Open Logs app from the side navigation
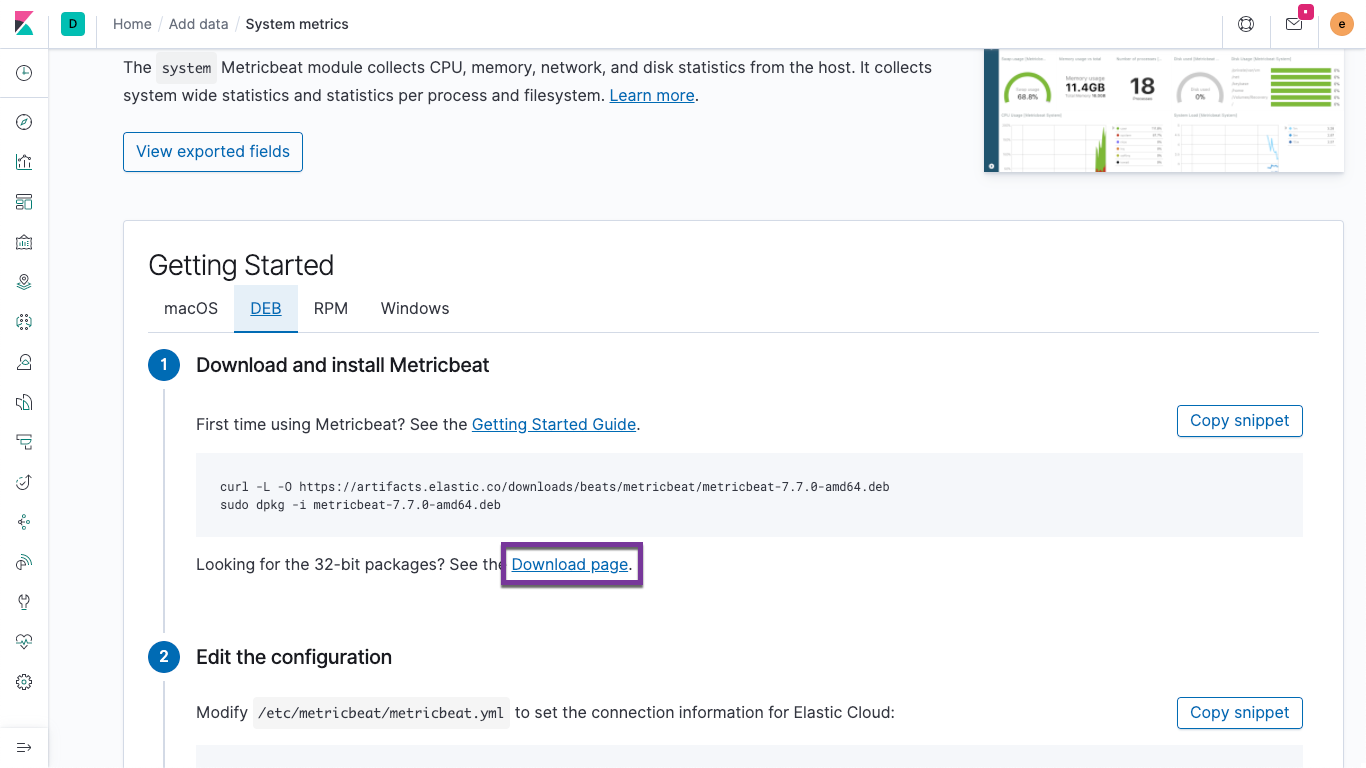The image size is (1366, 768). tap(24, 402)
